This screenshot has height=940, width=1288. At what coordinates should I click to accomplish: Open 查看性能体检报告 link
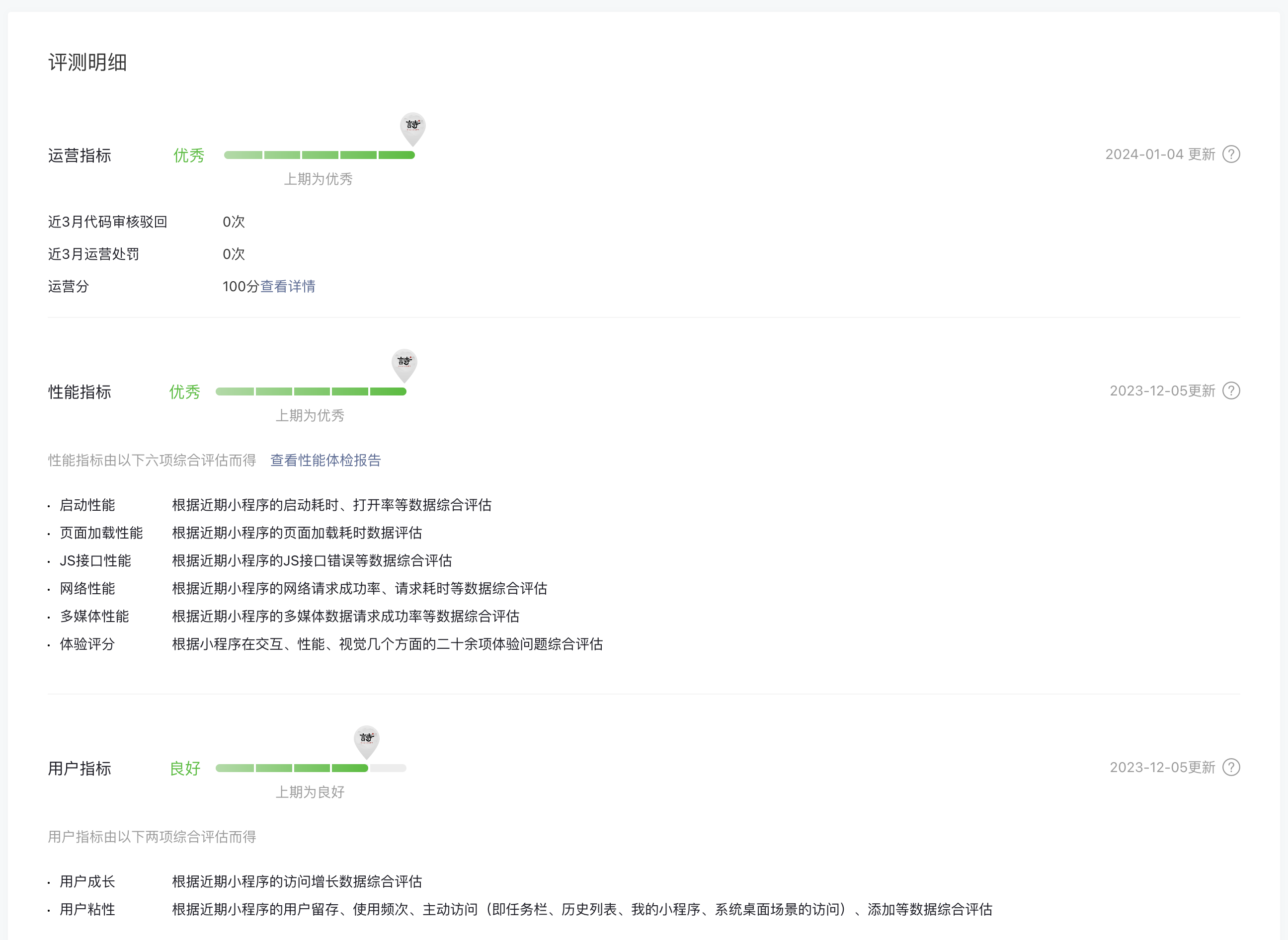click(x=325, y=460)
